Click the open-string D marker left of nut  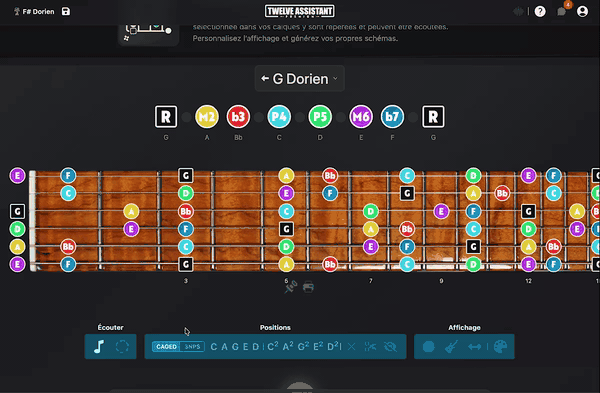17,229
